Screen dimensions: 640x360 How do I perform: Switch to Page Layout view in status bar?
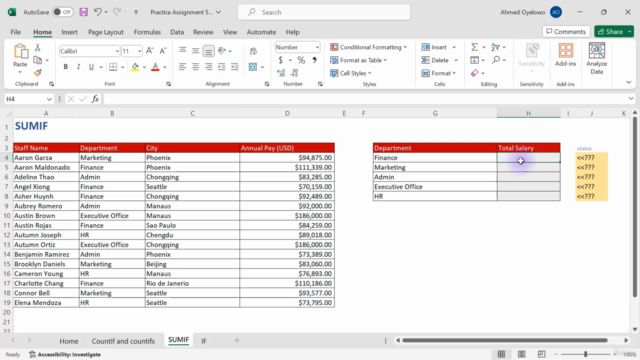(522, 354)
